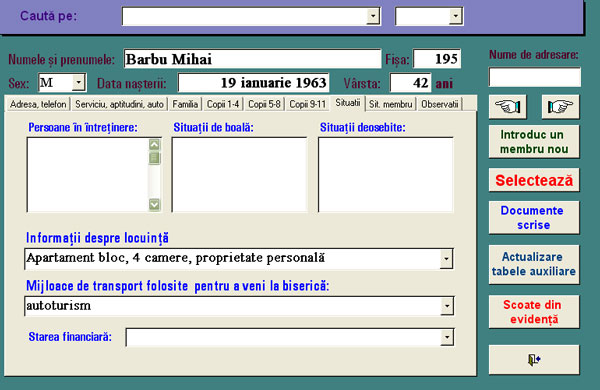Open the Serviciu, aptitudini, auto tab
Image resolution: width=600 pixels, height=390 pixels.
(119, 104)
